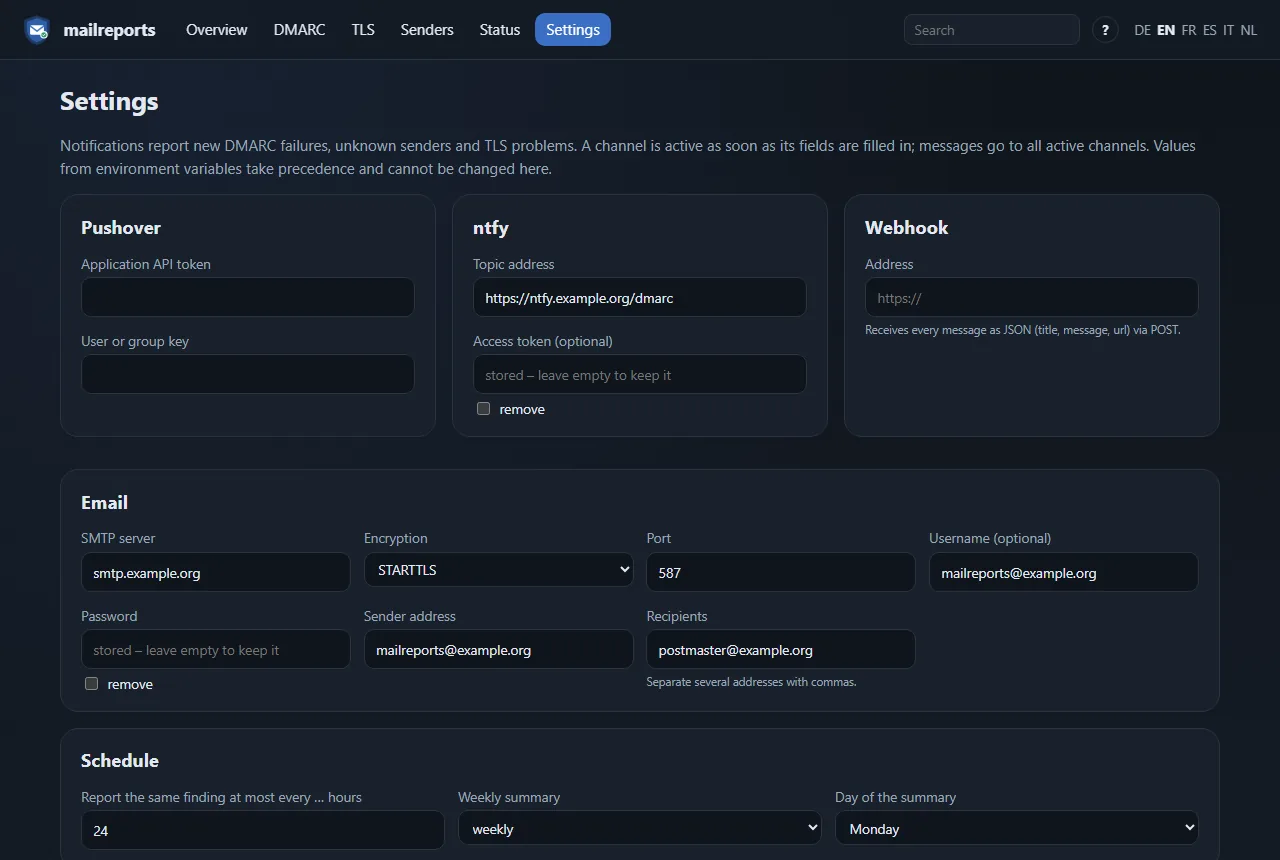Go to the Overview tab
This screenshot has height=860, width=1280.
tap(216, 30)
